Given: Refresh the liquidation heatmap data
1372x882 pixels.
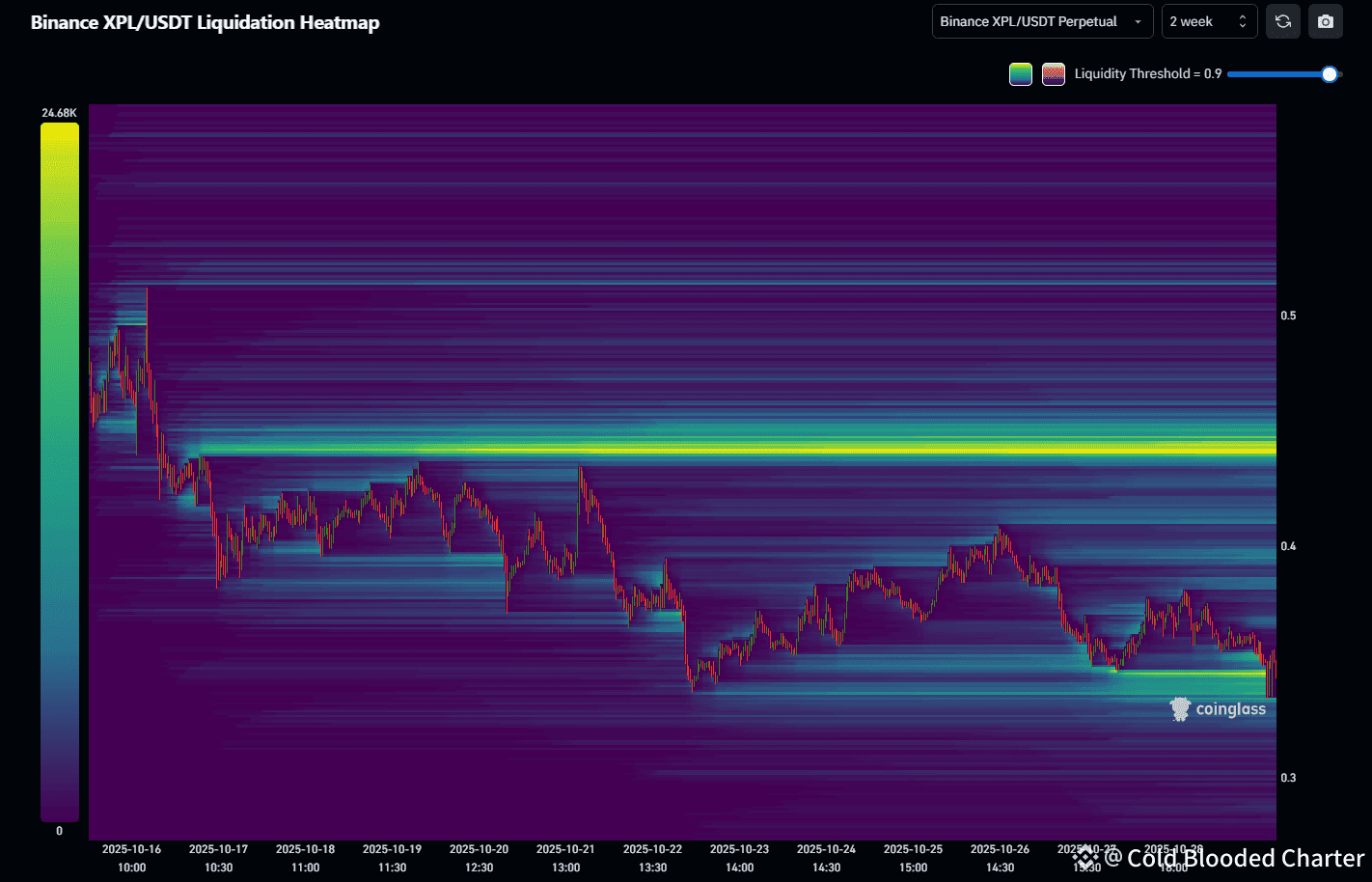Looking at the screenshot, I should (1282, 21).
